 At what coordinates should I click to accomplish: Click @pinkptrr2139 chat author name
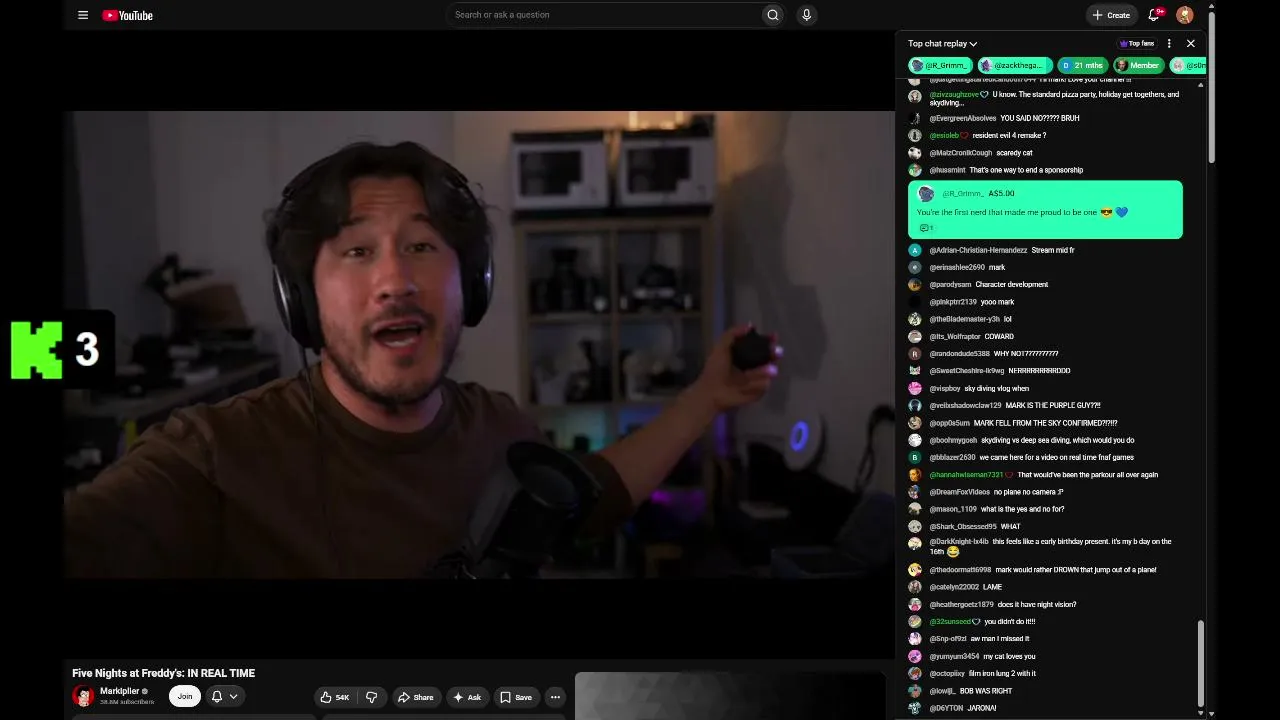click(953, 302)
